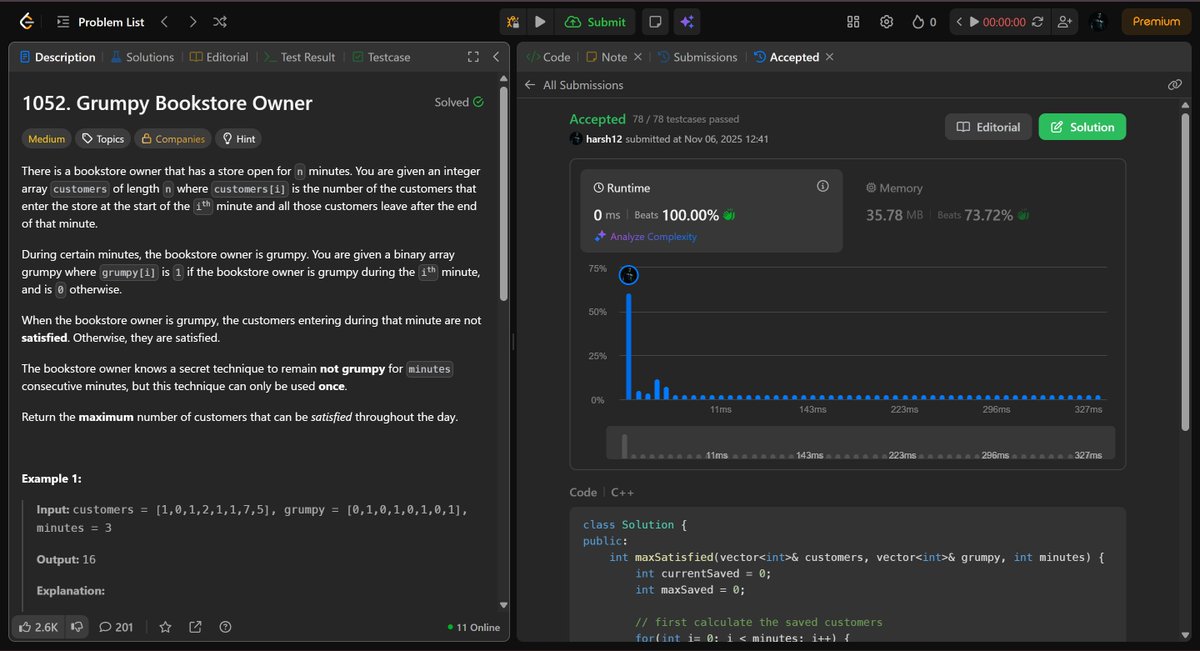Image resolution: width=1200 pixels, height=651 pixels.
Task: Open the Testcase tab
Action: pyautogui.click(x=381, y=57)
